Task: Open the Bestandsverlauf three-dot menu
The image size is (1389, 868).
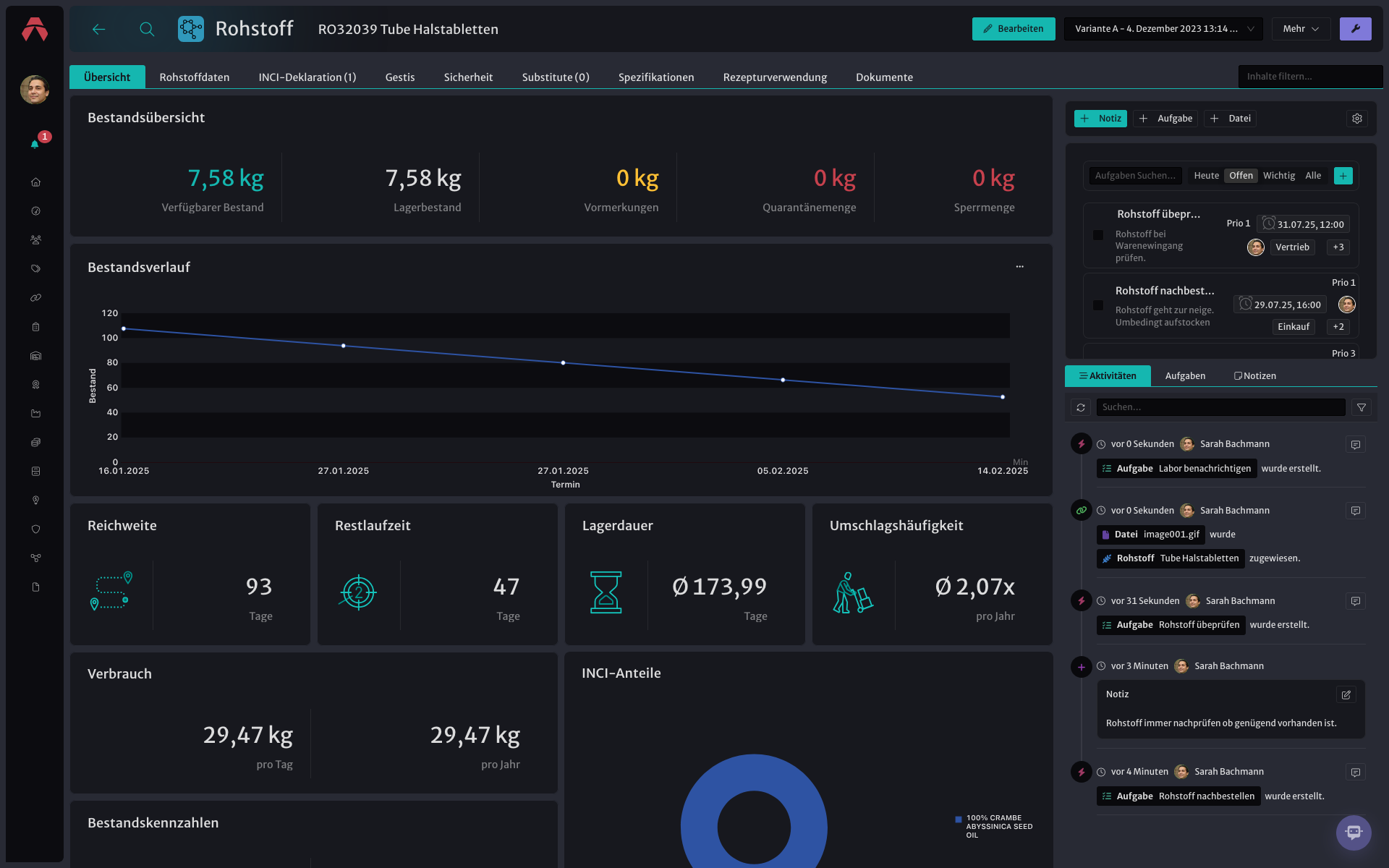Action: tap(1020, 267)
